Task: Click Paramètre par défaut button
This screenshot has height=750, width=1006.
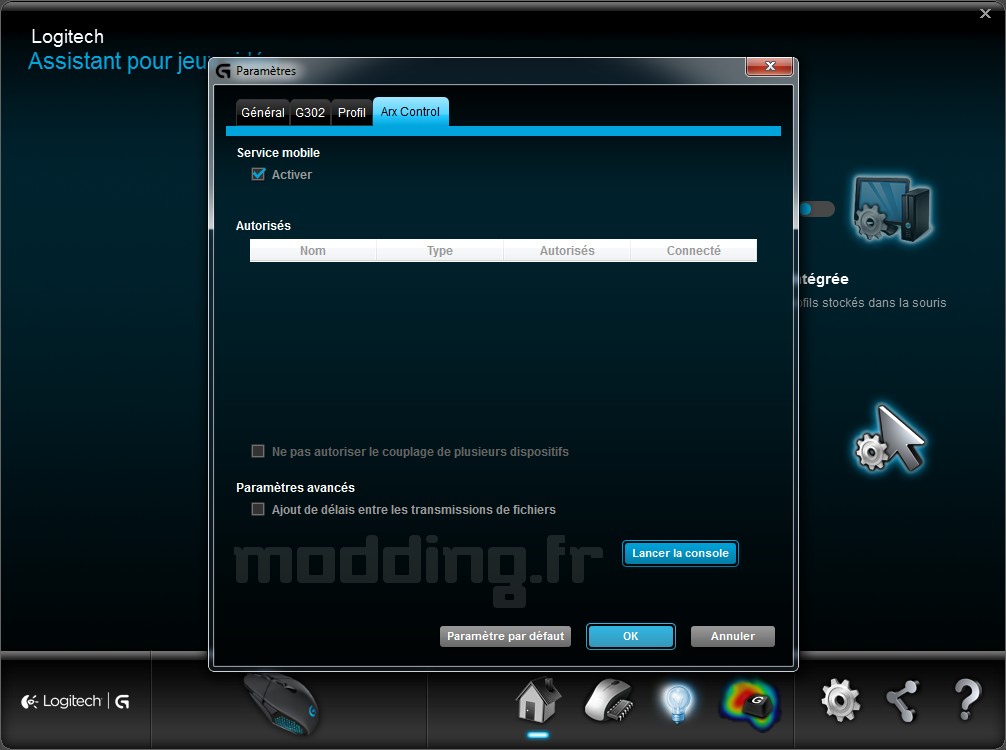Action: [506, 636]
